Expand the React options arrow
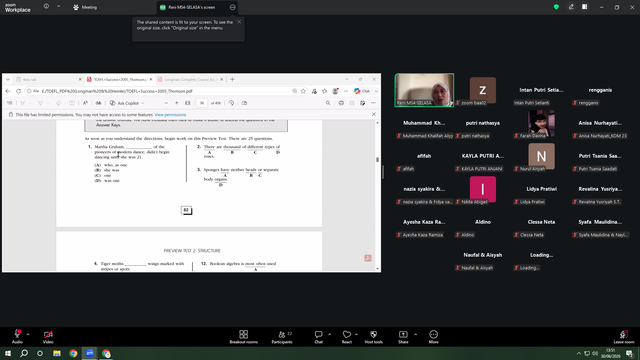 356,334
